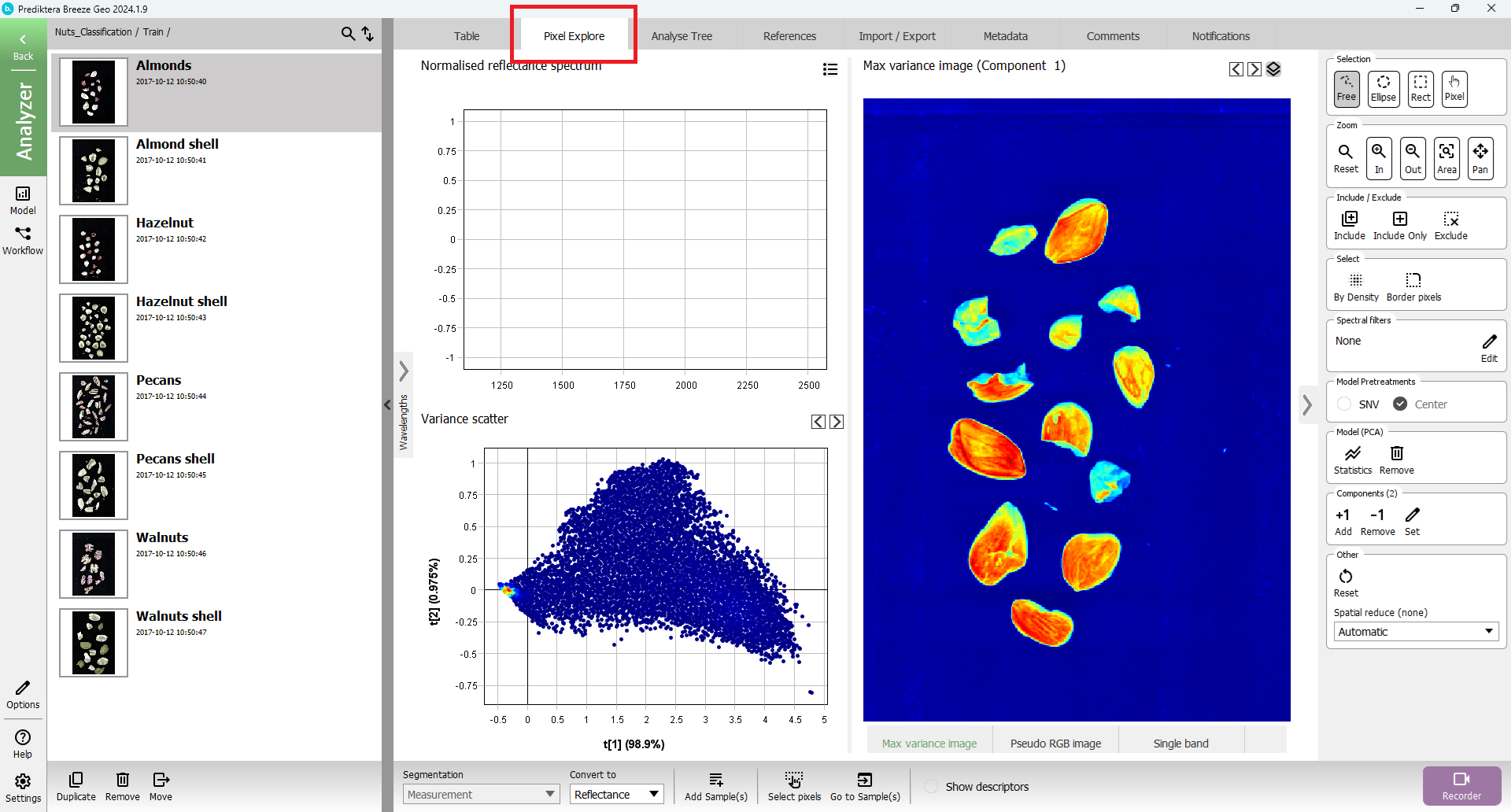
Task: Open PCA model Statistics
Action: [x=1352, y=460]
